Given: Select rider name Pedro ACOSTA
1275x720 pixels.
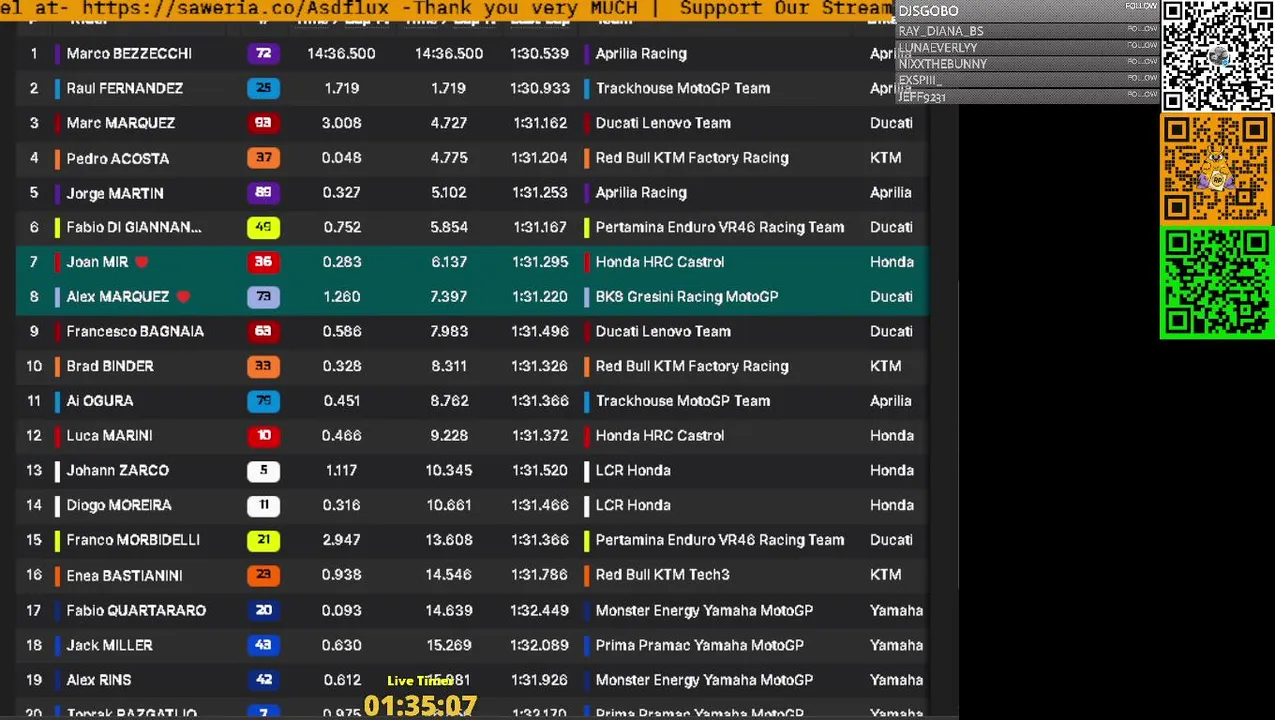Looking at the screenshot, I should [118, 158].
